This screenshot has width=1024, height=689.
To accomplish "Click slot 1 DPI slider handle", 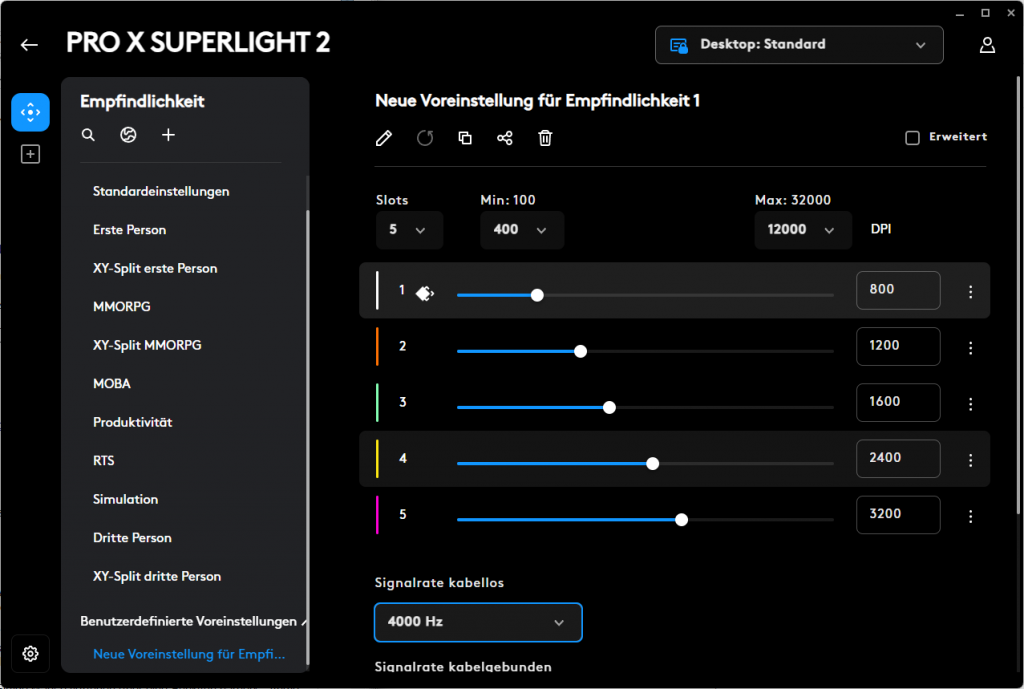I will [537, 295].
